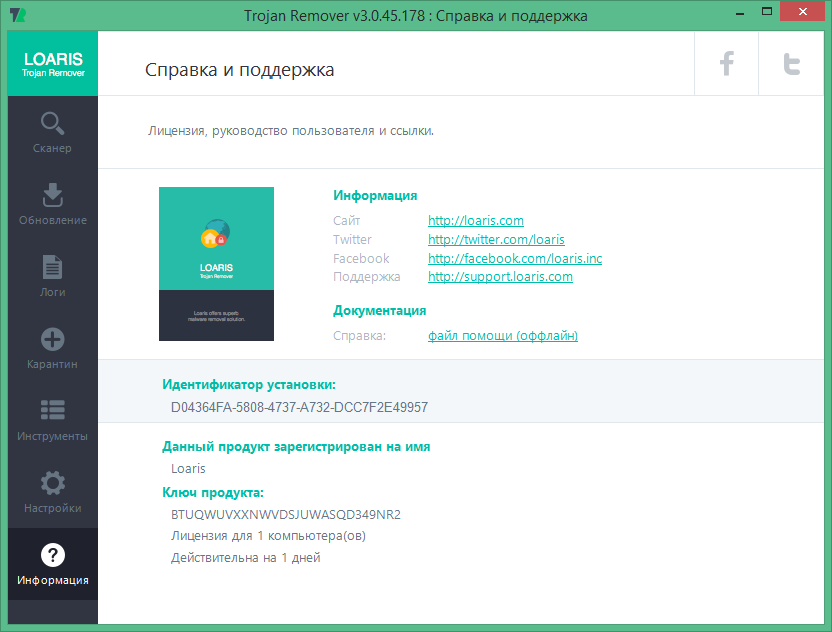Click the Сканер label in sidebar

(x=52, y=148)
